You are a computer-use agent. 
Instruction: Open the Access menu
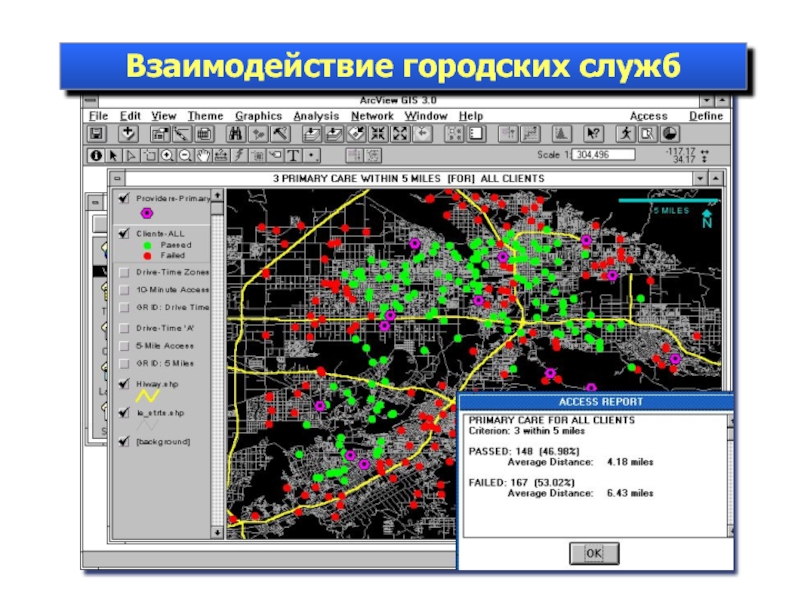[648, 116]
